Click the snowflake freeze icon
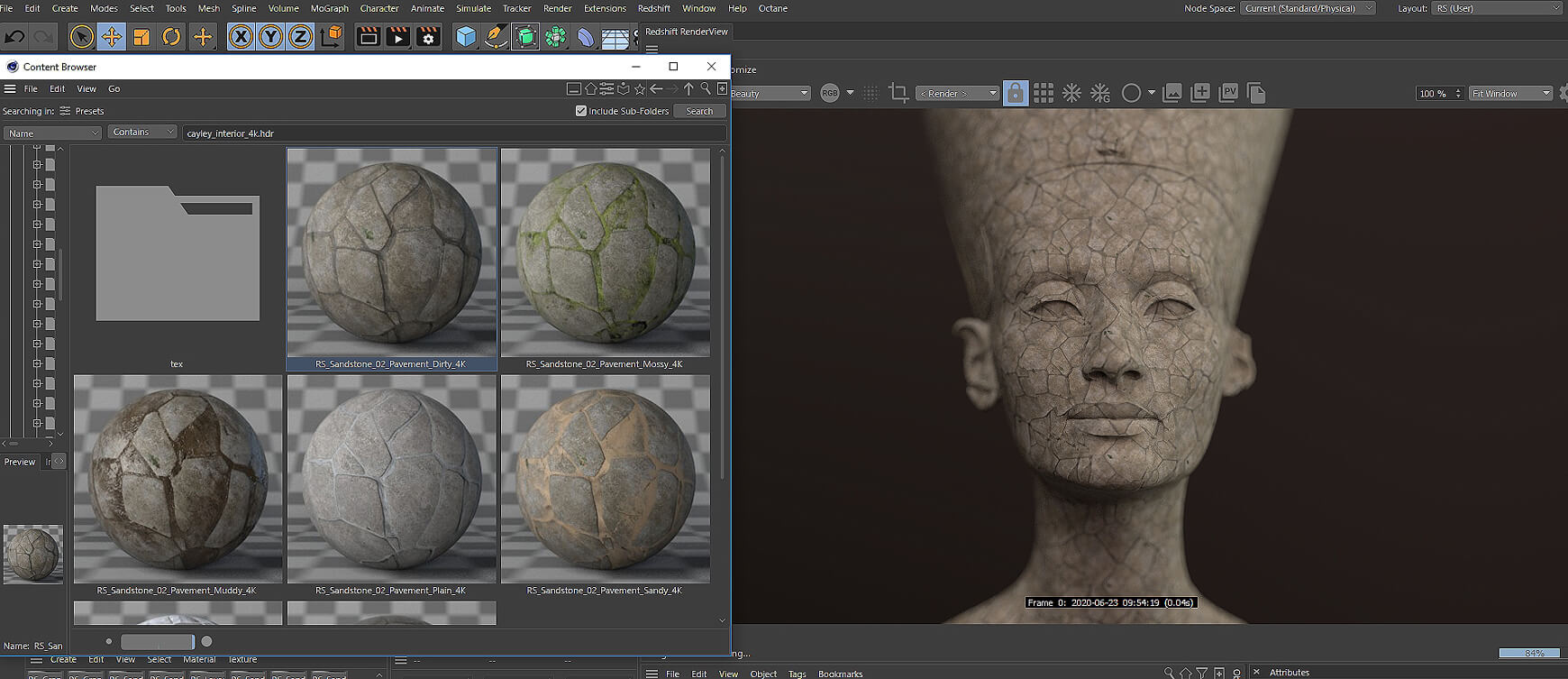 (1071, 93)
